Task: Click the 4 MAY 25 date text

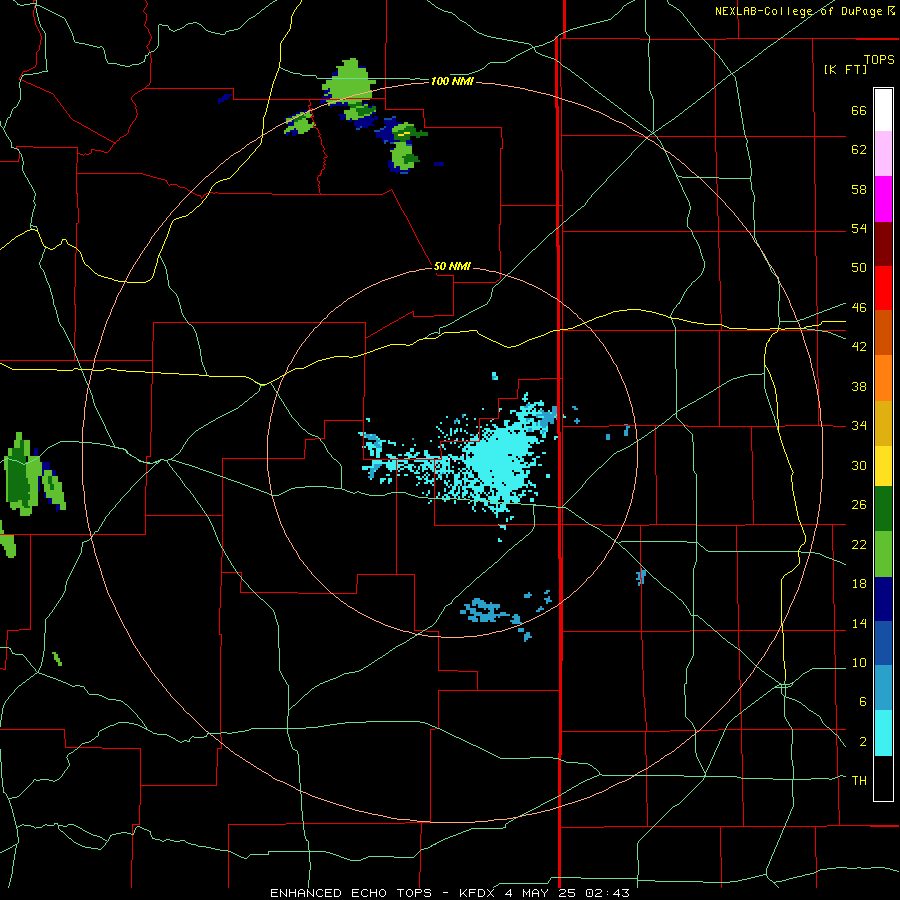Action: click(x=542, y=893)
